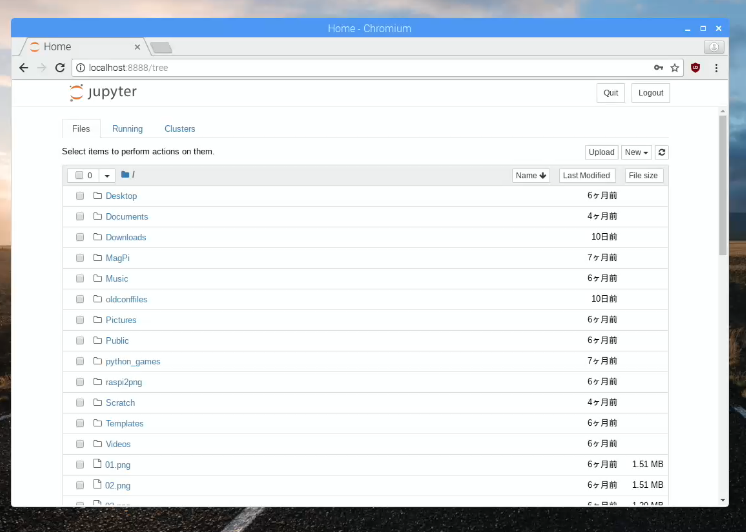The height and width of the screenshot is (532, 746).
Task: Click the 02.png file icon
Action: [x=97, y=484]
